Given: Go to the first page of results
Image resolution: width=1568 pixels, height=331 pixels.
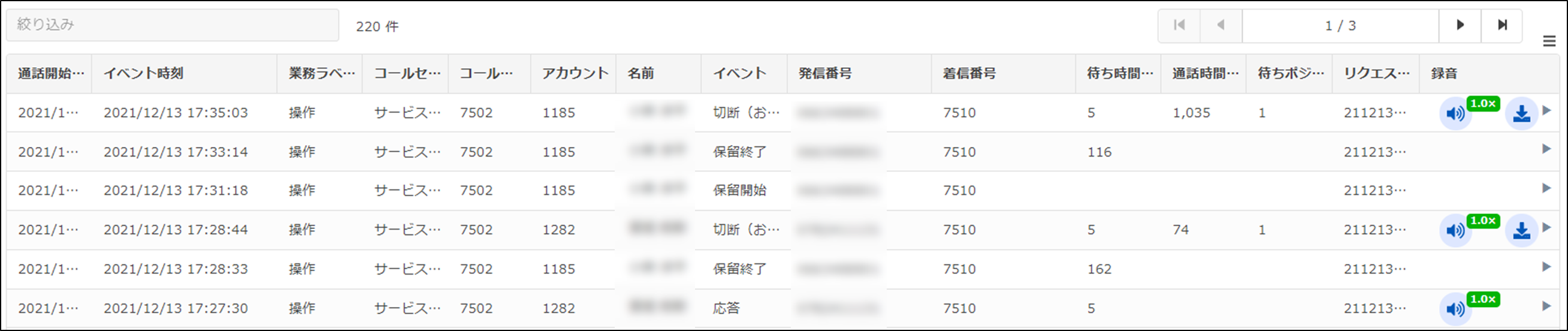Looking at the screenshot, I should 1179,26.
